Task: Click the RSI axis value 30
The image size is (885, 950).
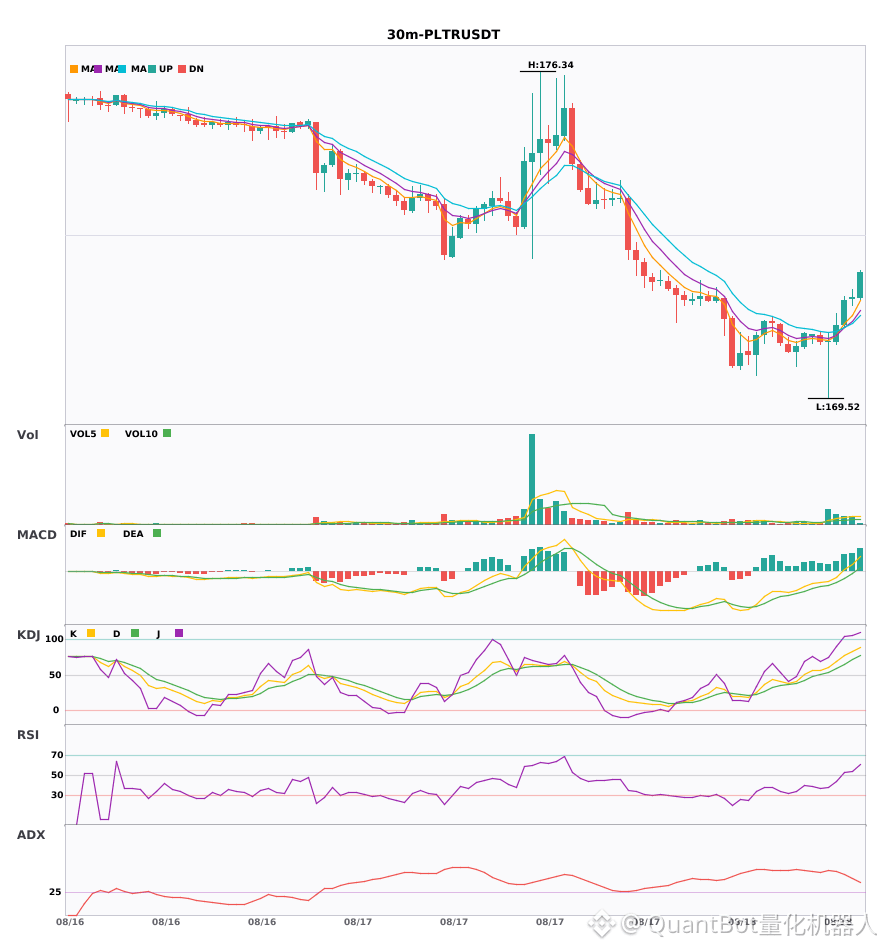Action: (57, 795)
